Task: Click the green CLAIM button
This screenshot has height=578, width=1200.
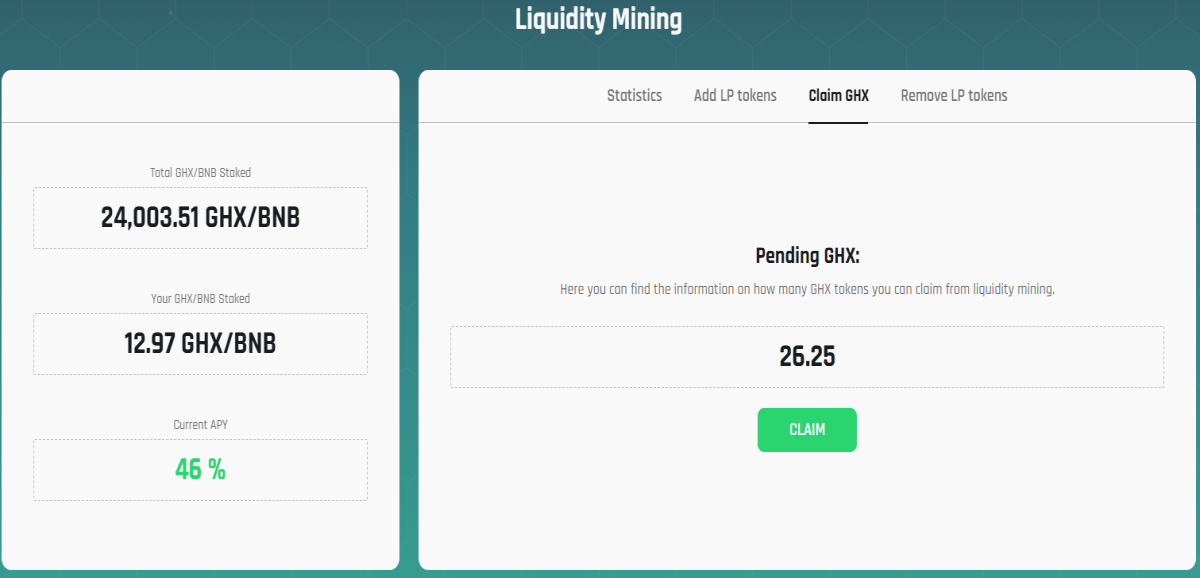Action: (x=807, y=430)
